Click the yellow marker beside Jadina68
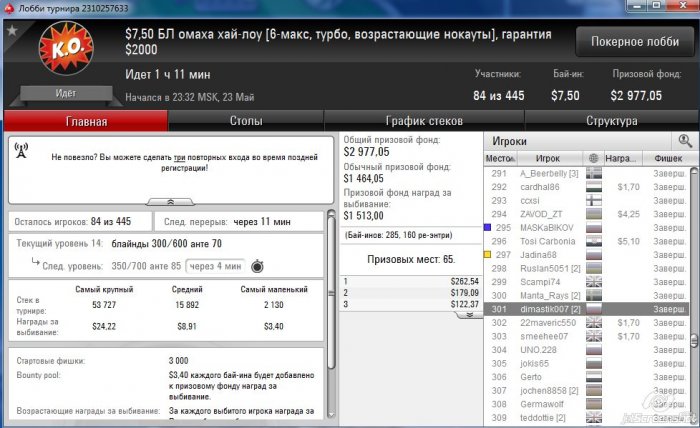Screen dimensions: 700x428 (x=488, y=254)
